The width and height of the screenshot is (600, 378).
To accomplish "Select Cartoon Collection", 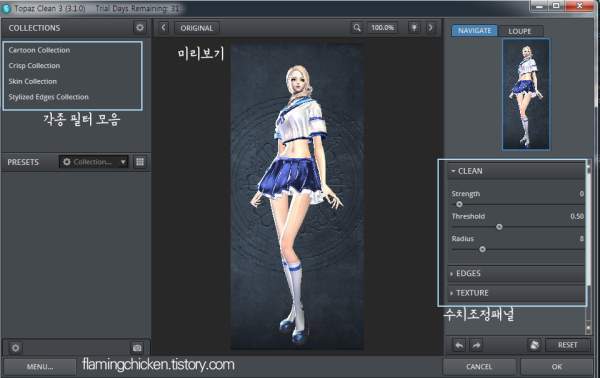I will point(39,50).
